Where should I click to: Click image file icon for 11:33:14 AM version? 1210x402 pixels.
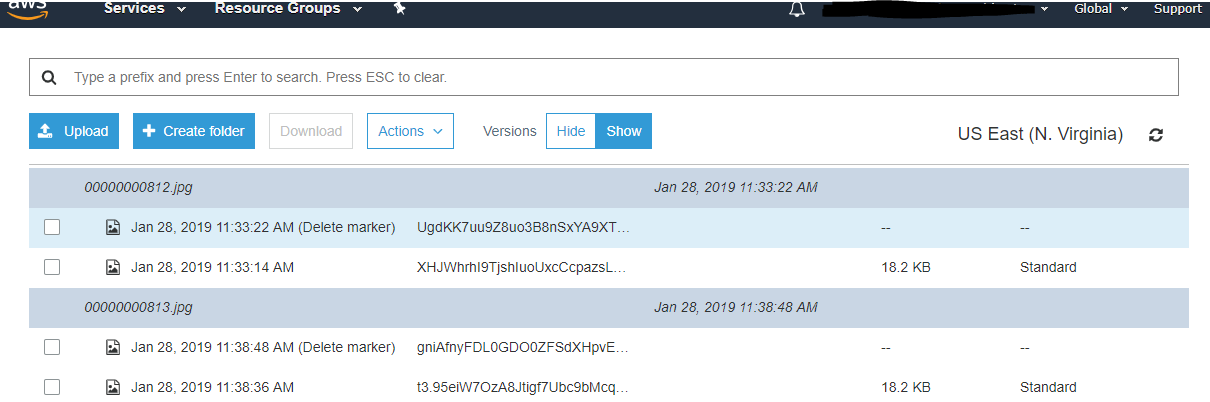pyautogui.click(x=113, y=267)
